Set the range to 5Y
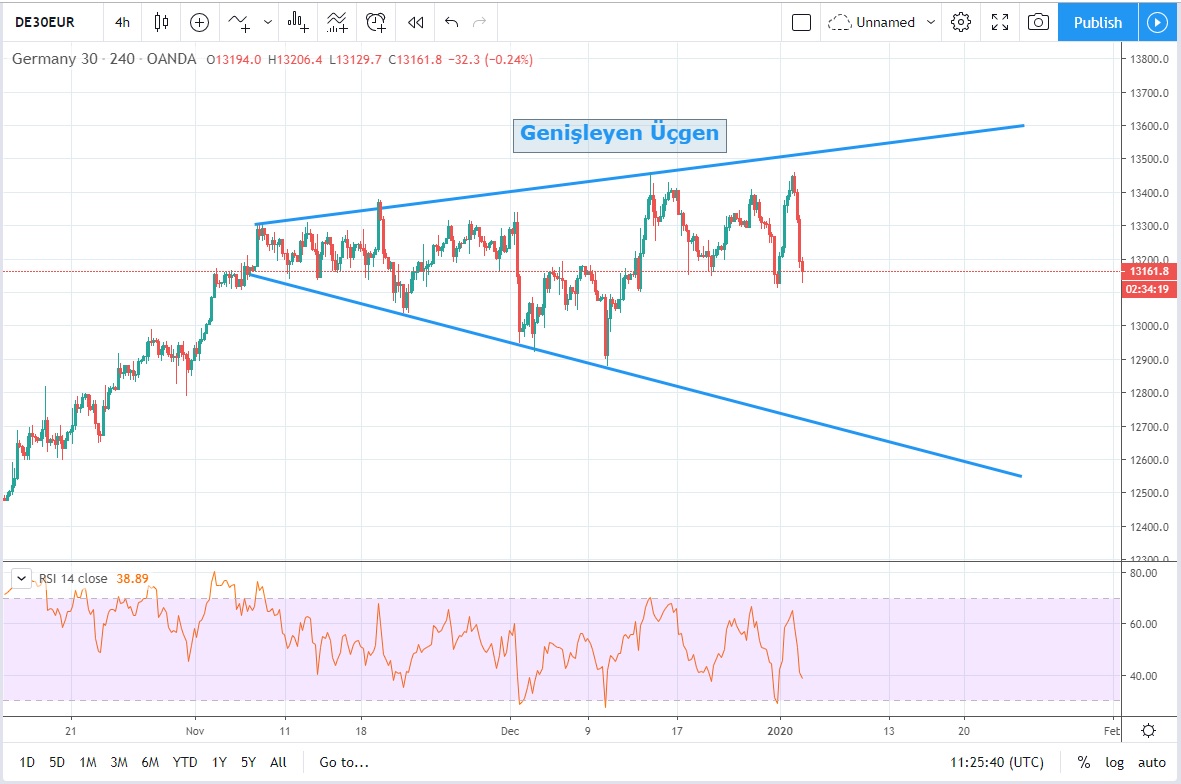This screenshot has height=784, width=1181. coord(249,762)
